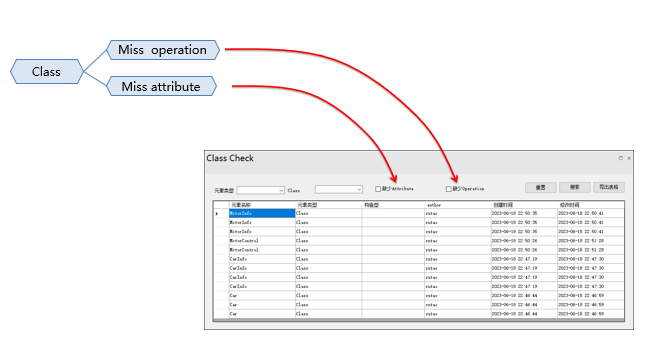Close the Class Check window
Viewport: 658px width, 361px height.
click(629, 158)
